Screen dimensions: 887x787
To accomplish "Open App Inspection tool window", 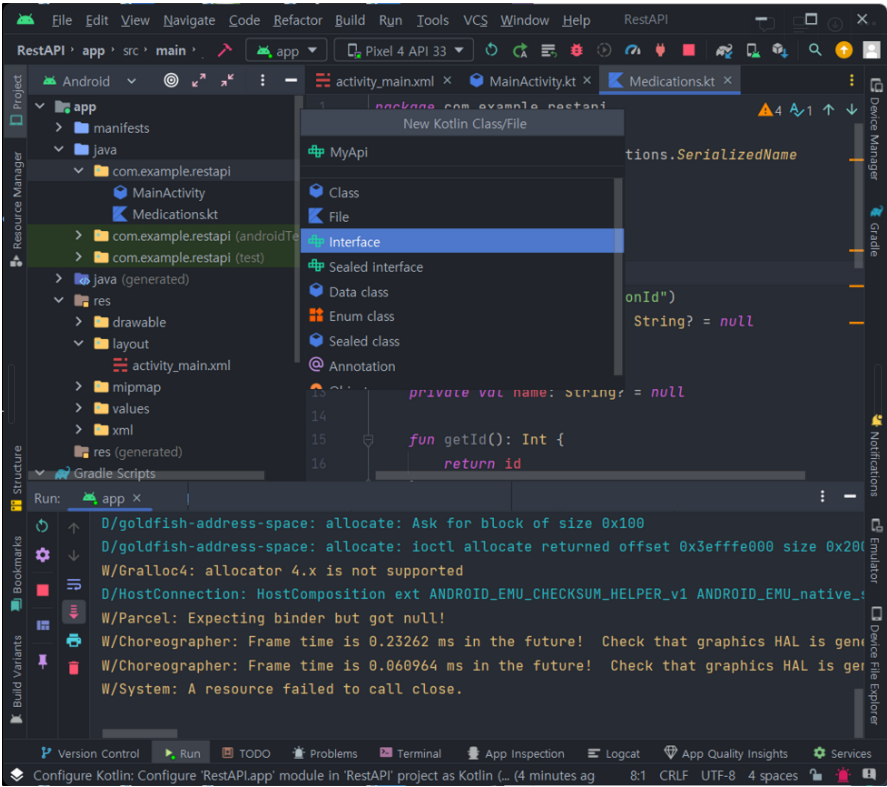I will pyautogui.click(x=516, y=754).
